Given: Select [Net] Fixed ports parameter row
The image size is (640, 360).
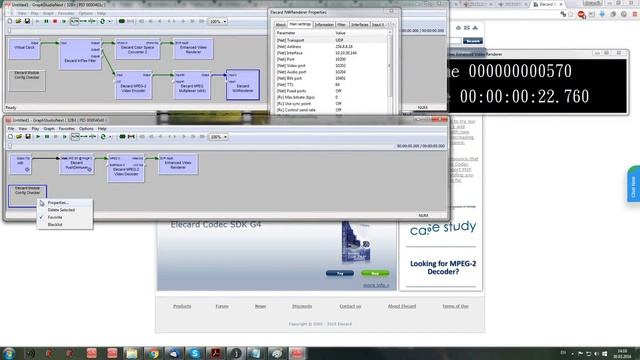Looking at the screenshot, I should pos(331,91).
